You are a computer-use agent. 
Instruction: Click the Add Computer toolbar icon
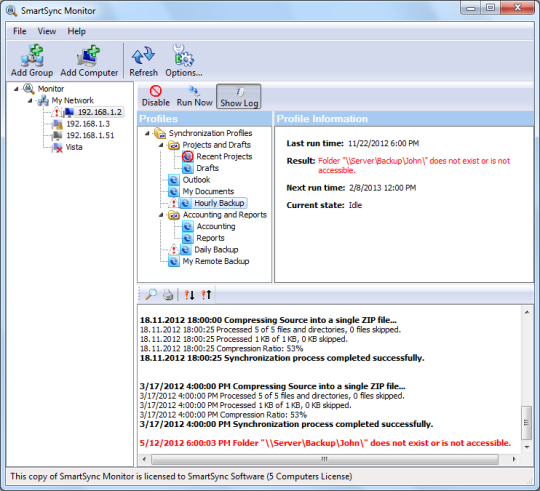point(89,61)
